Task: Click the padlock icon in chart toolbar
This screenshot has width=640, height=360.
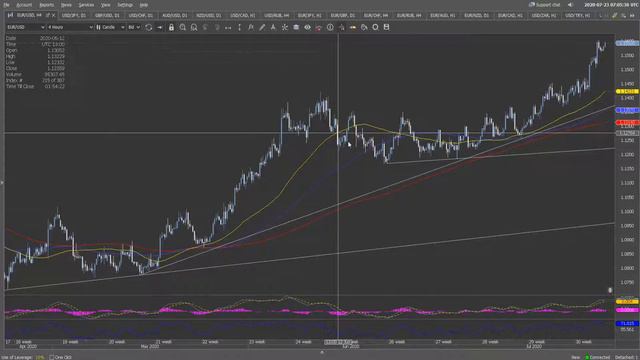Action: pyautogui.click(x=171, y=27)
